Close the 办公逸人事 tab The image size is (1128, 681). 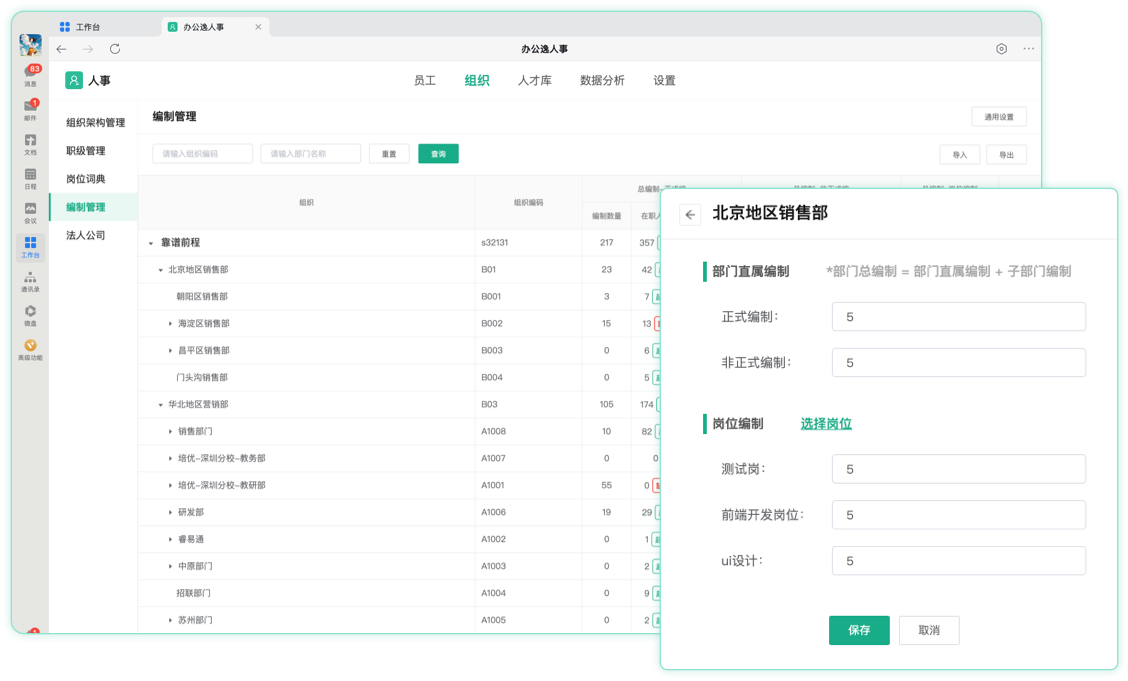(258, 27)
